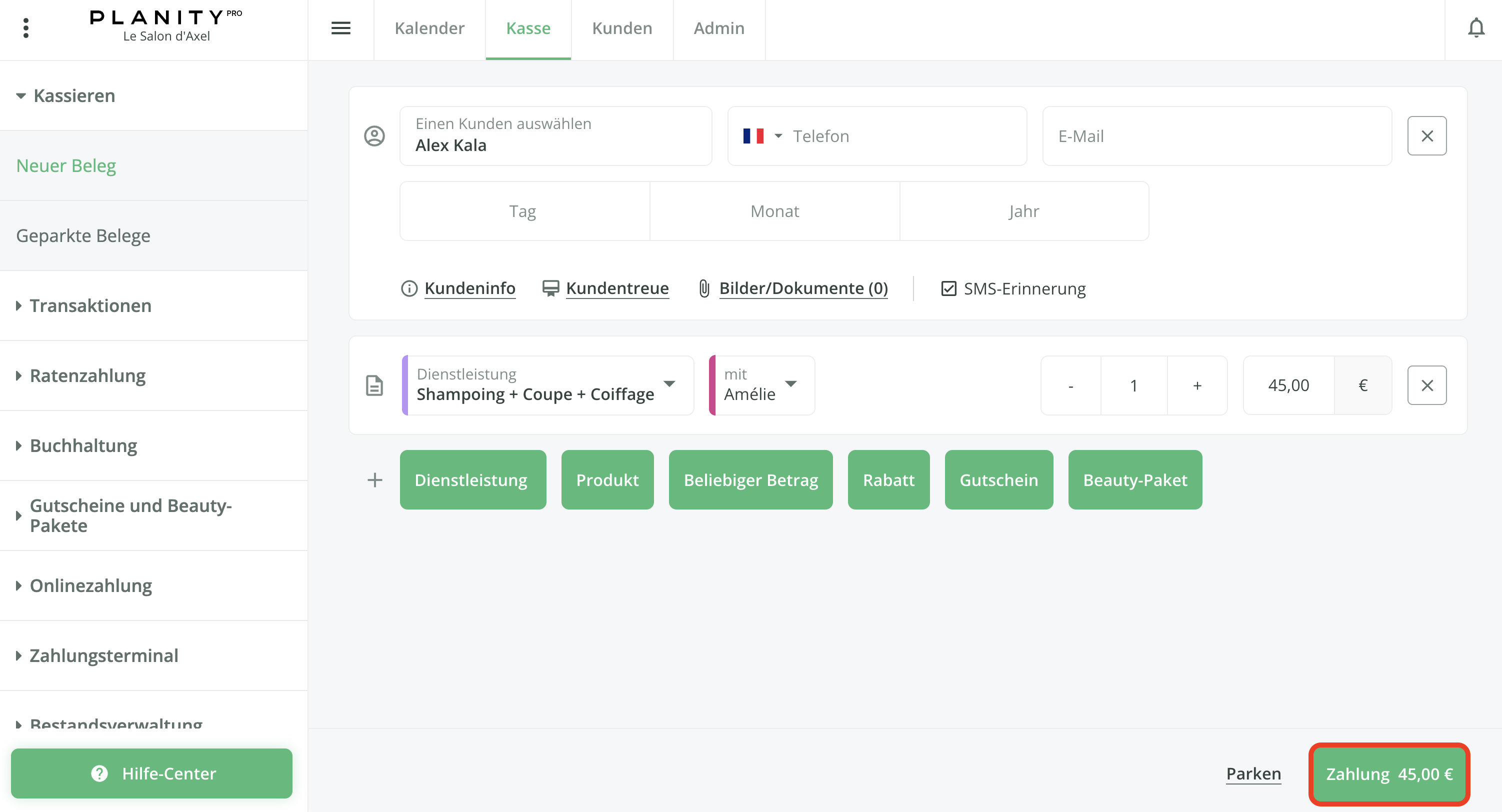Switch to the Kalender tab
1502x812 pixels.
(x=429, y=28)
